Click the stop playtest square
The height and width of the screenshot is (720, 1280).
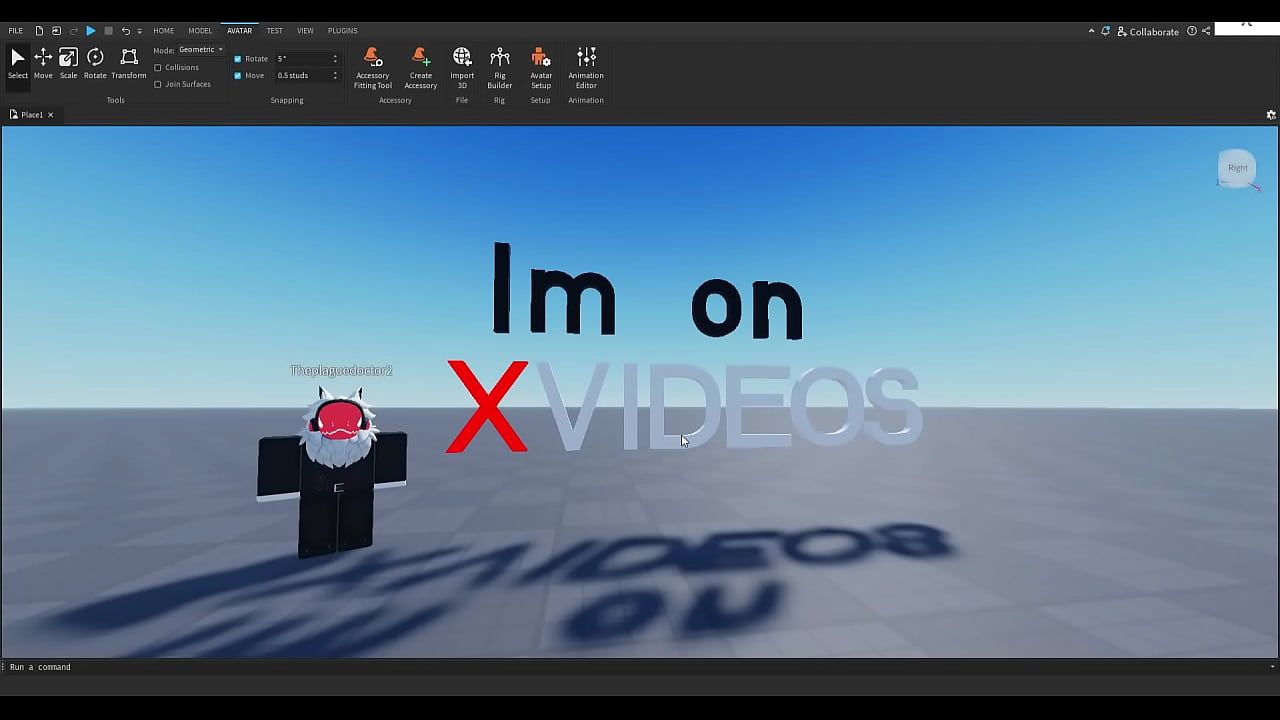[x=108, y=31]
